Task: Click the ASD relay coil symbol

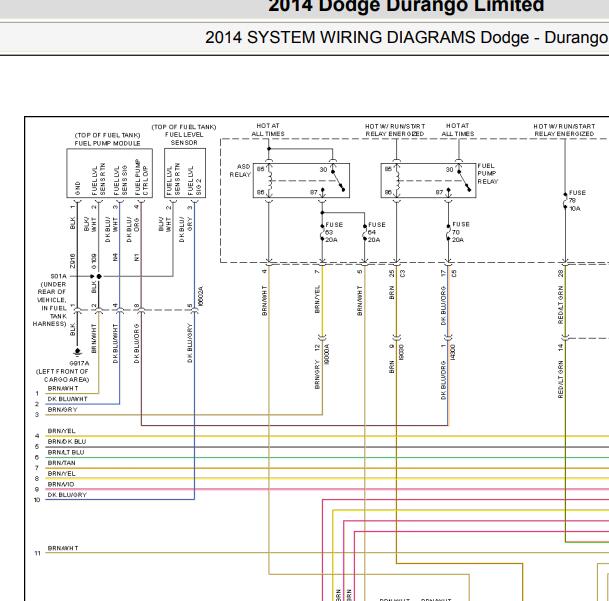Action: (x=269, y=181)
